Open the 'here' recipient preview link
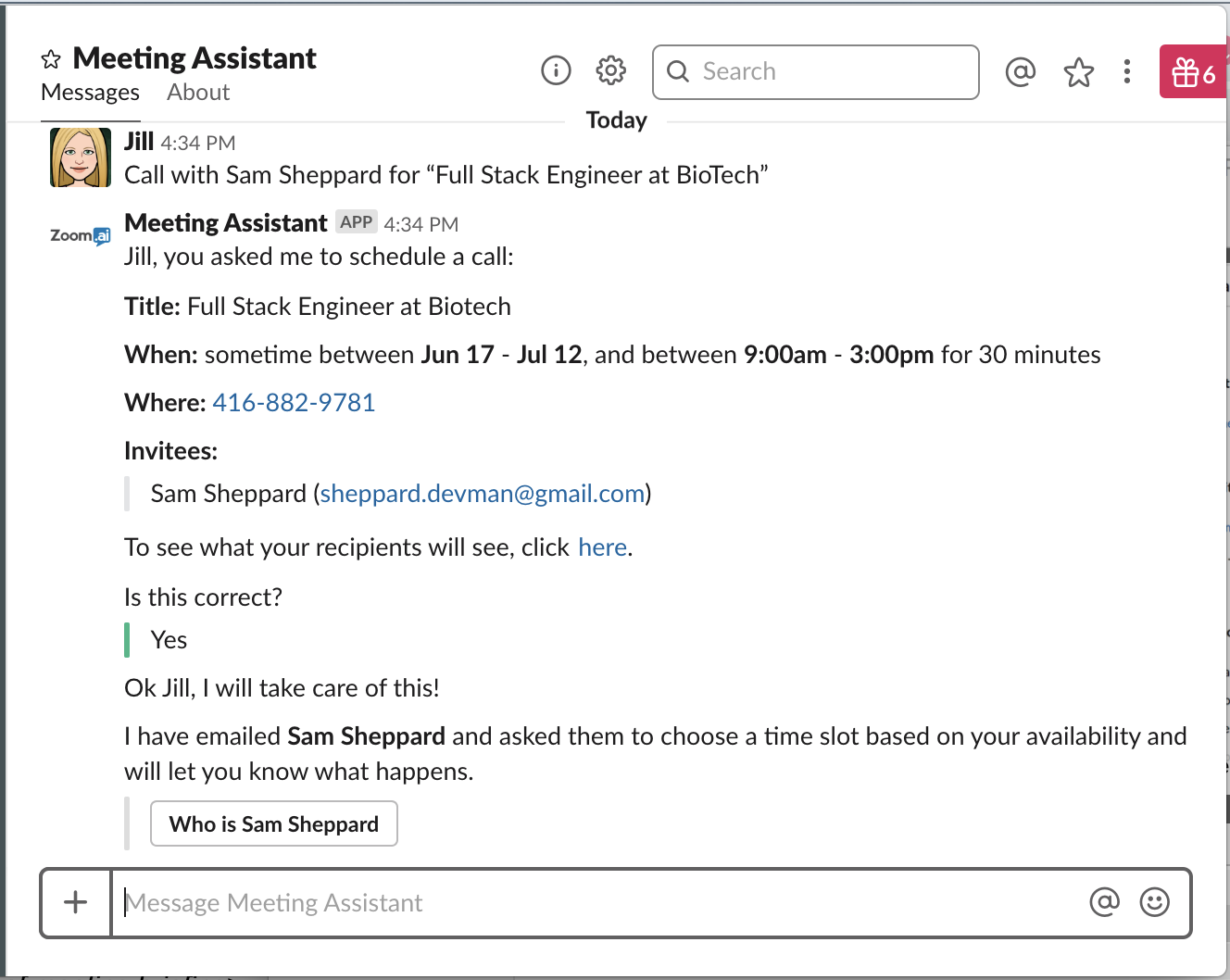Viewport: 1230px width, 980px height. coord(602,547)
